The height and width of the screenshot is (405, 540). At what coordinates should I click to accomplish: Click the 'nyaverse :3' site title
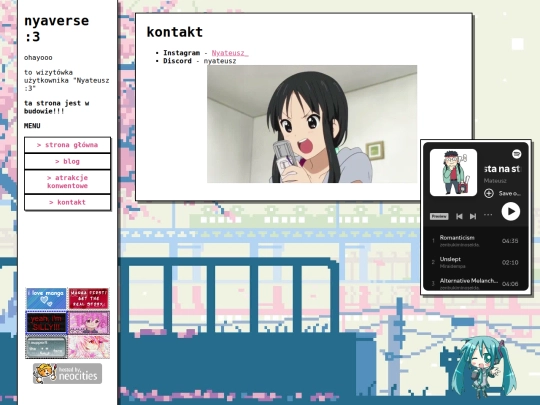tap(56, 29)
